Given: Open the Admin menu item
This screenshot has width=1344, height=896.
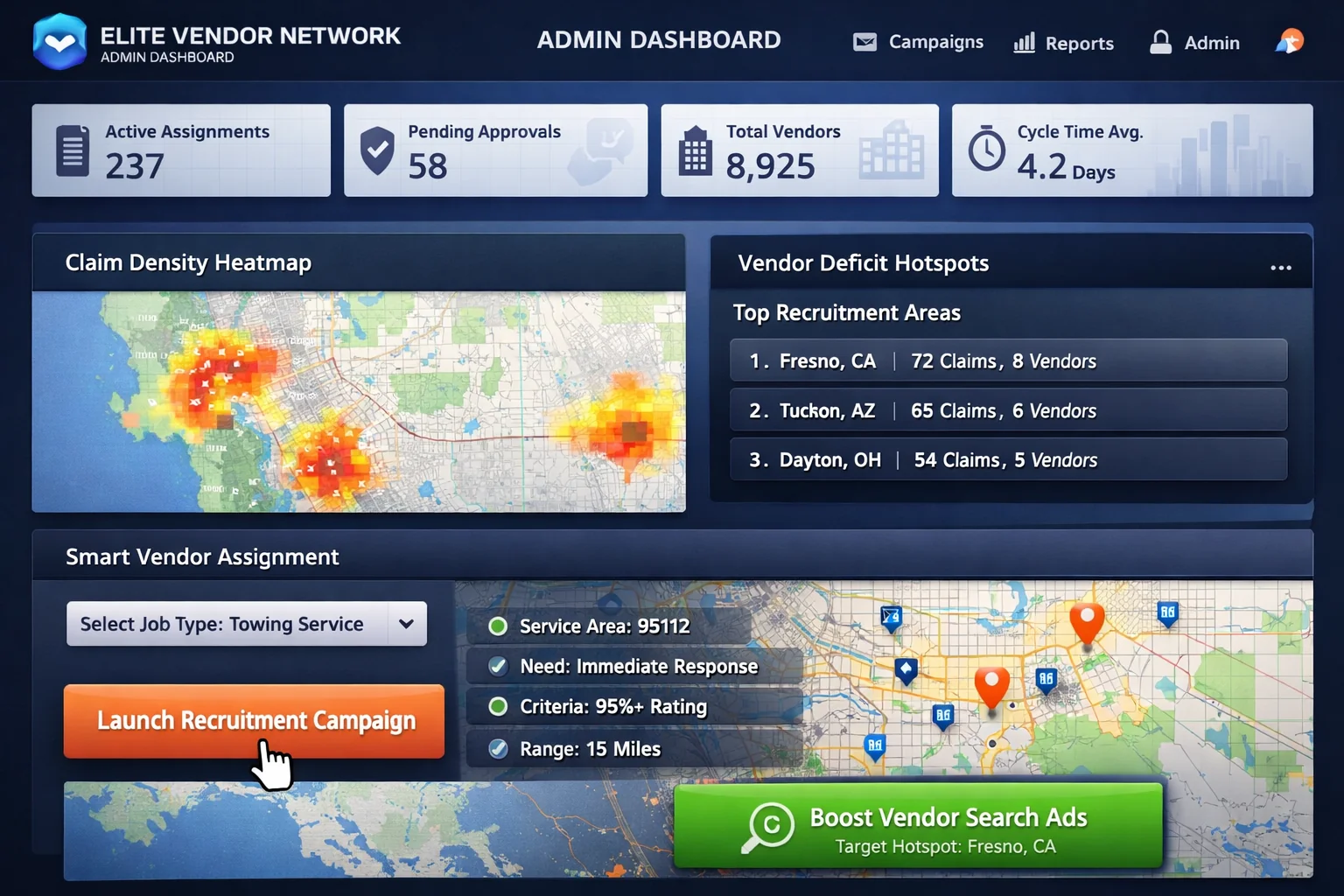Looking at the screenshot, I should 1194,42.
